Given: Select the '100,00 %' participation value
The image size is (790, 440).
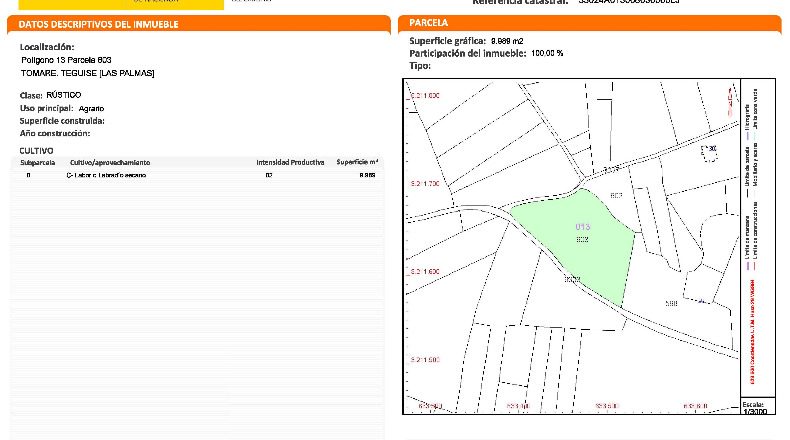Looking at the screenshot, I should pyautogui.click(x=547, y=53).
